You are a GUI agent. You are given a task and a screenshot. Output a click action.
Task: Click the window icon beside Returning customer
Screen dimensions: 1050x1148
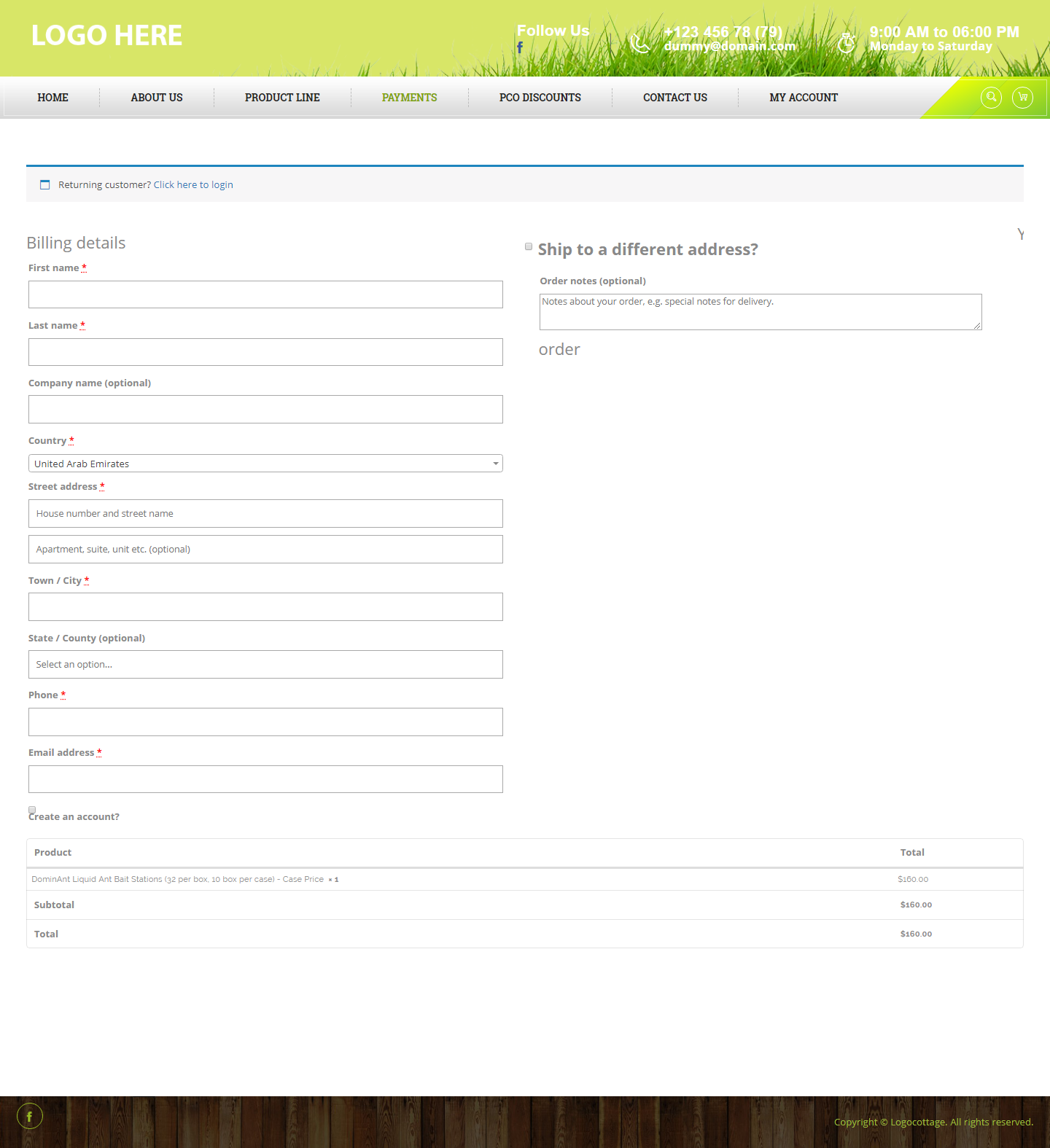pos(45,185)
